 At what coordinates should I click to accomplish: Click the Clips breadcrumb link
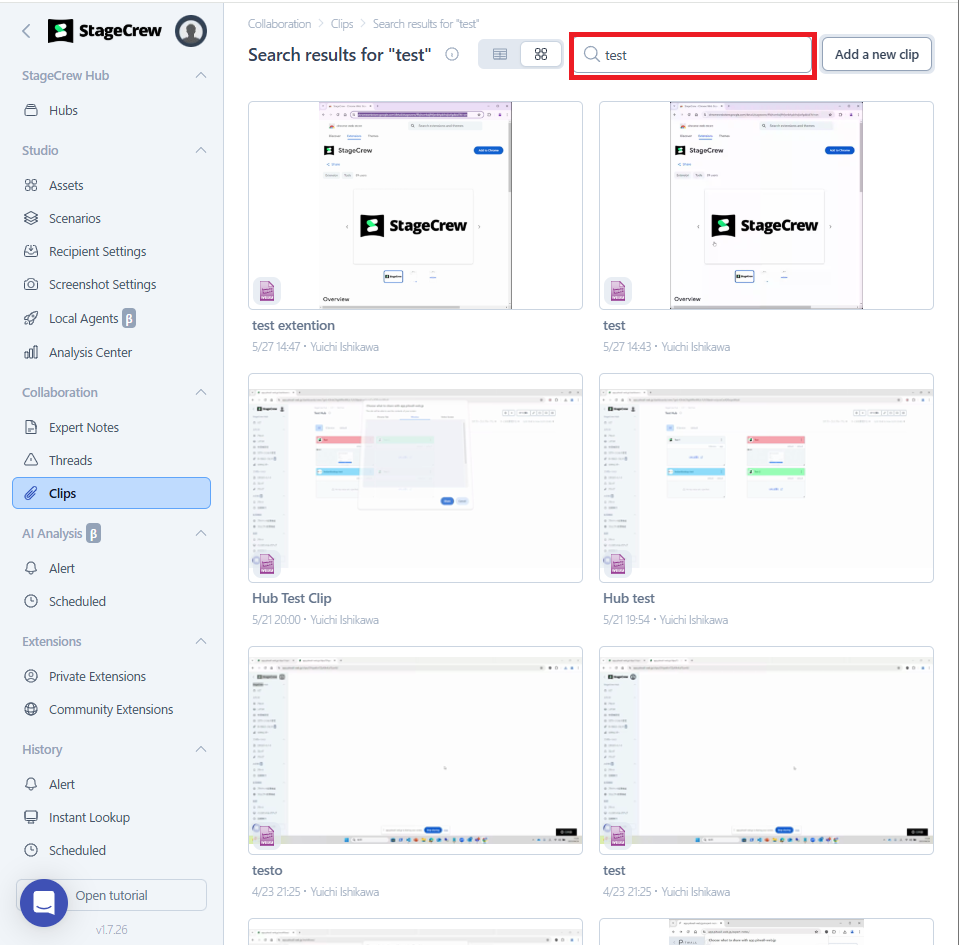pos(341,23)
